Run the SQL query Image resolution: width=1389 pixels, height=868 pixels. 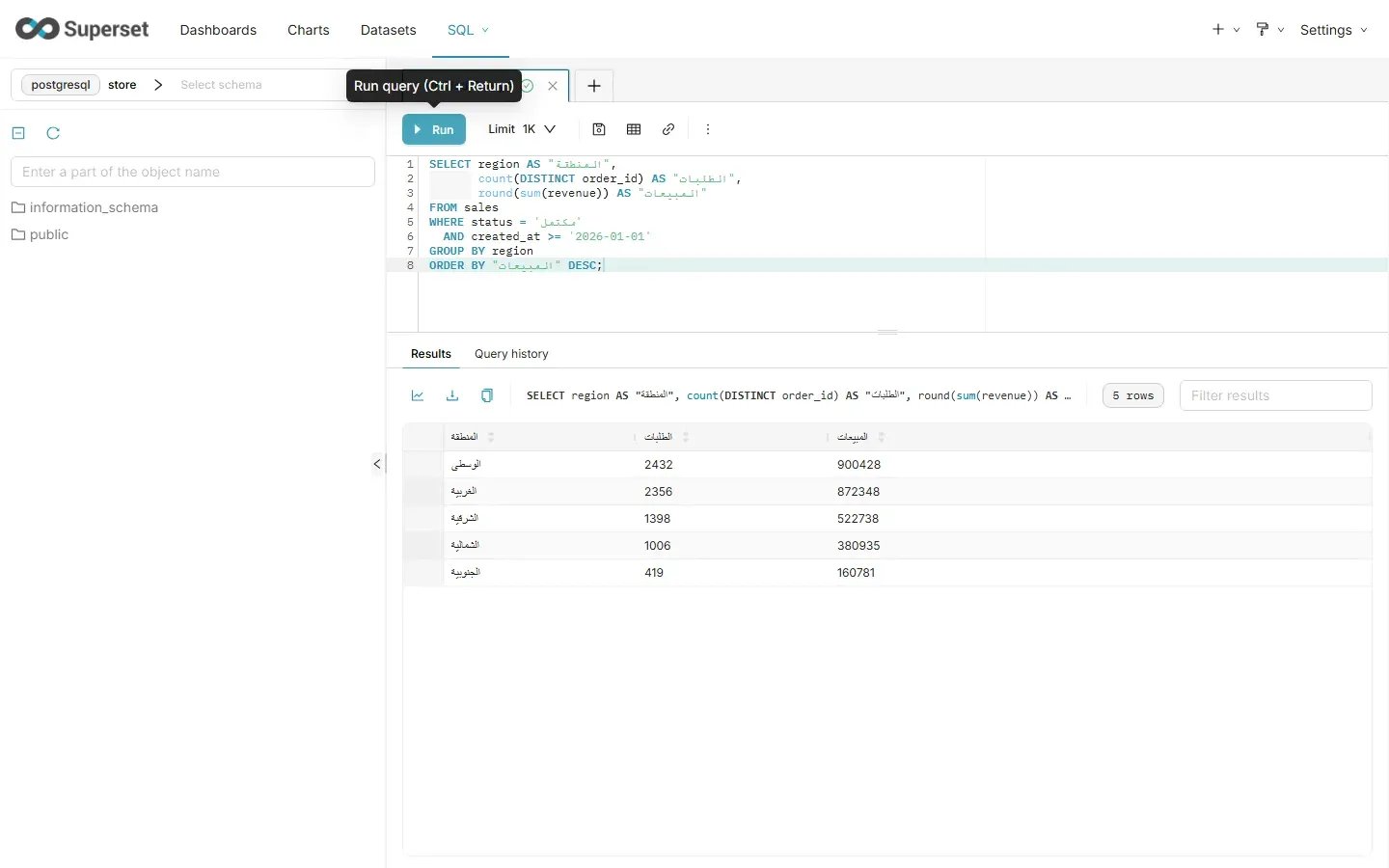coord(434,129)
